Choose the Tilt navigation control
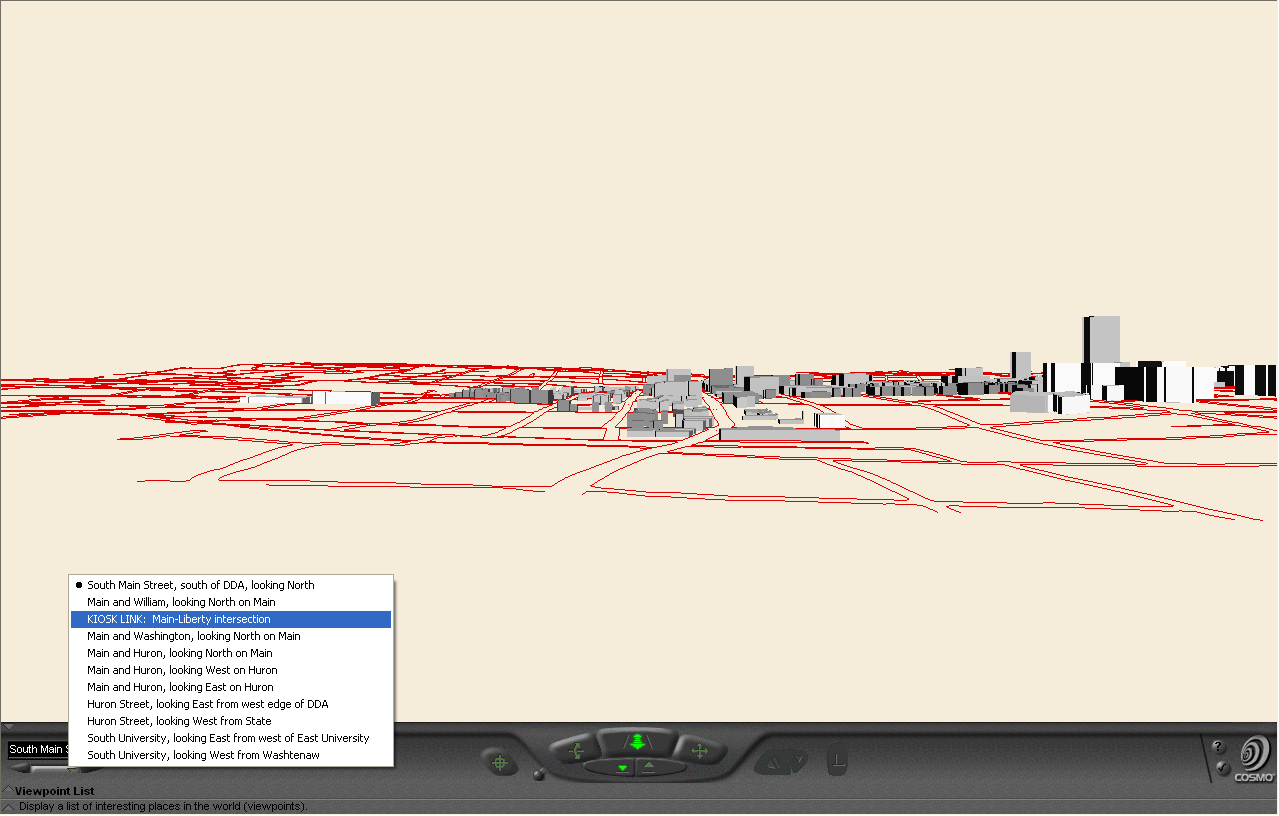 (576, 749)
